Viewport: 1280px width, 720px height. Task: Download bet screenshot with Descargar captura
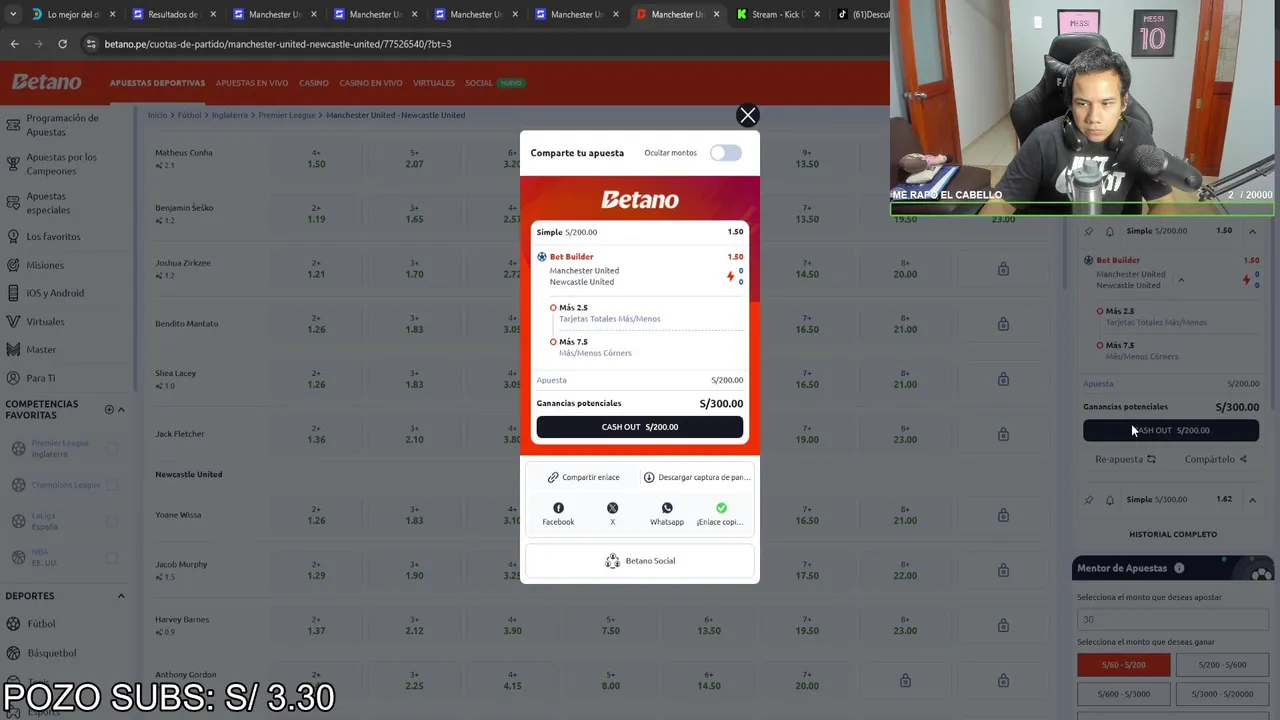697,477
